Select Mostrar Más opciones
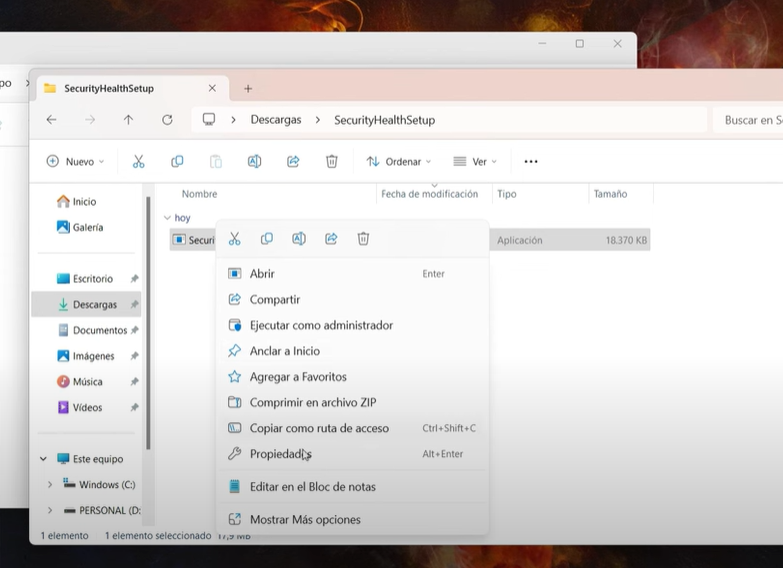The width and height of the screenshot is (783, 568). pyautogui.click(x=352, y=520)
